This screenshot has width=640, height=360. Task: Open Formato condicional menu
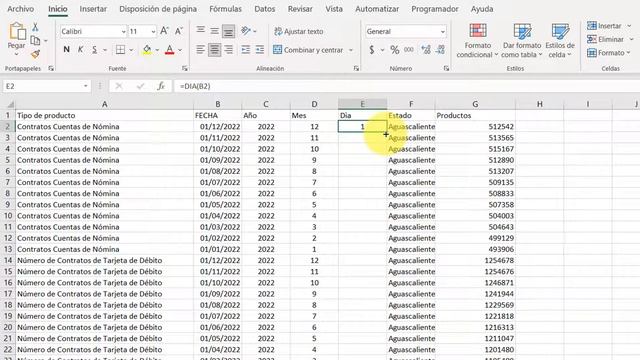click(x=478, y=41)
